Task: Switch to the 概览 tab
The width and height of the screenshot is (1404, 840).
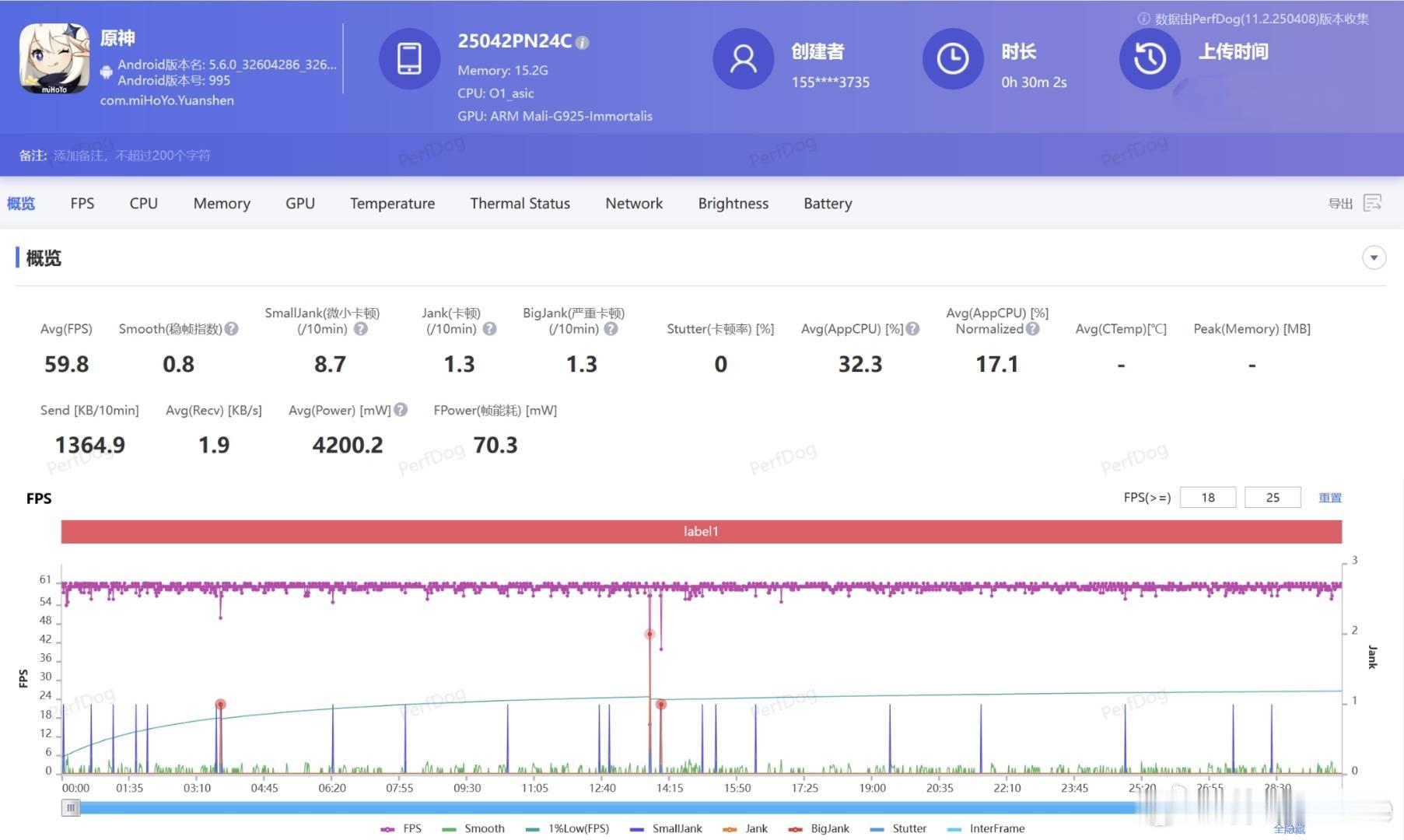Action: tap(21, 203)
